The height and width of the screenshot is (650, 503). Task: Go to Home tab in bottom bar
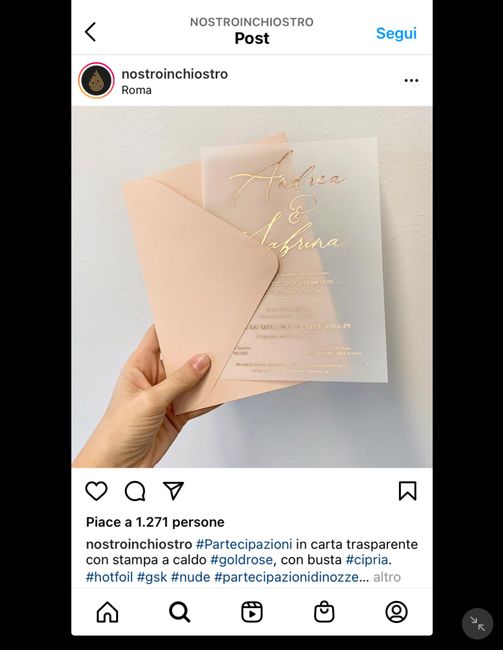(107, 612)
